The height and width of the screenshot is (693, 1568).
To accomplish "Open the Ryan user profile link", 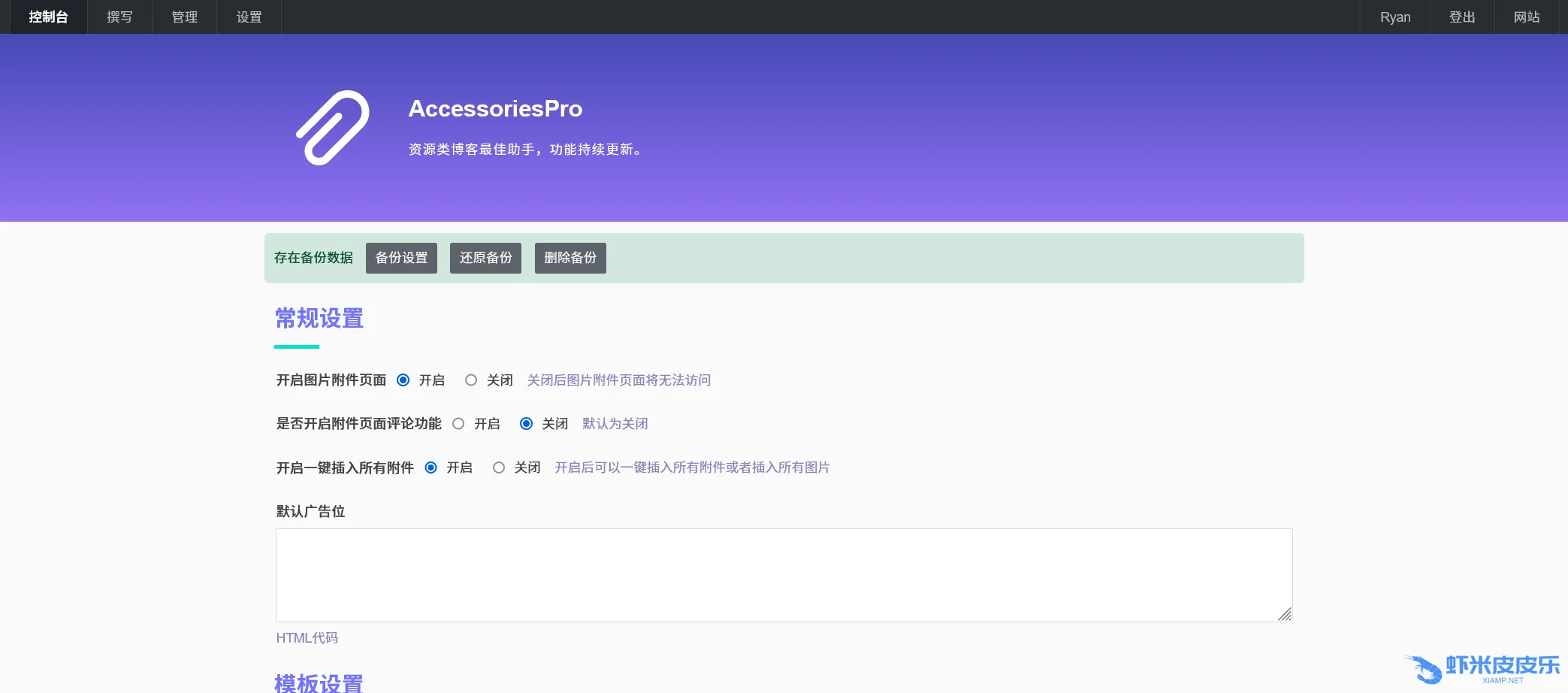I will coord(1395,17).
